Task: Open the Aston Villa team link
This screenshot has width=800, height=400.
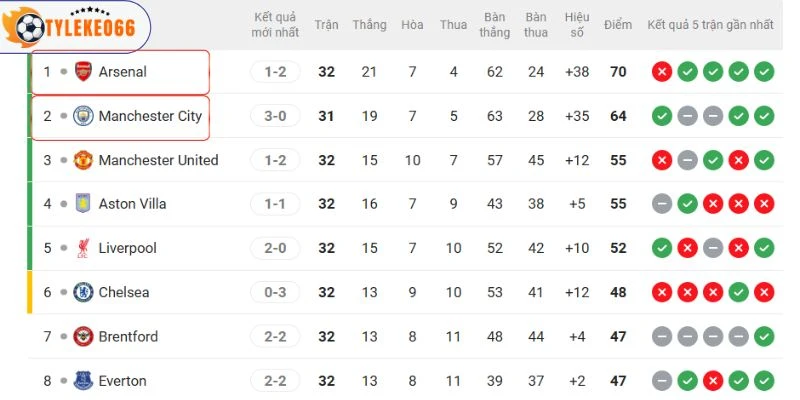Action: [132, 204]
